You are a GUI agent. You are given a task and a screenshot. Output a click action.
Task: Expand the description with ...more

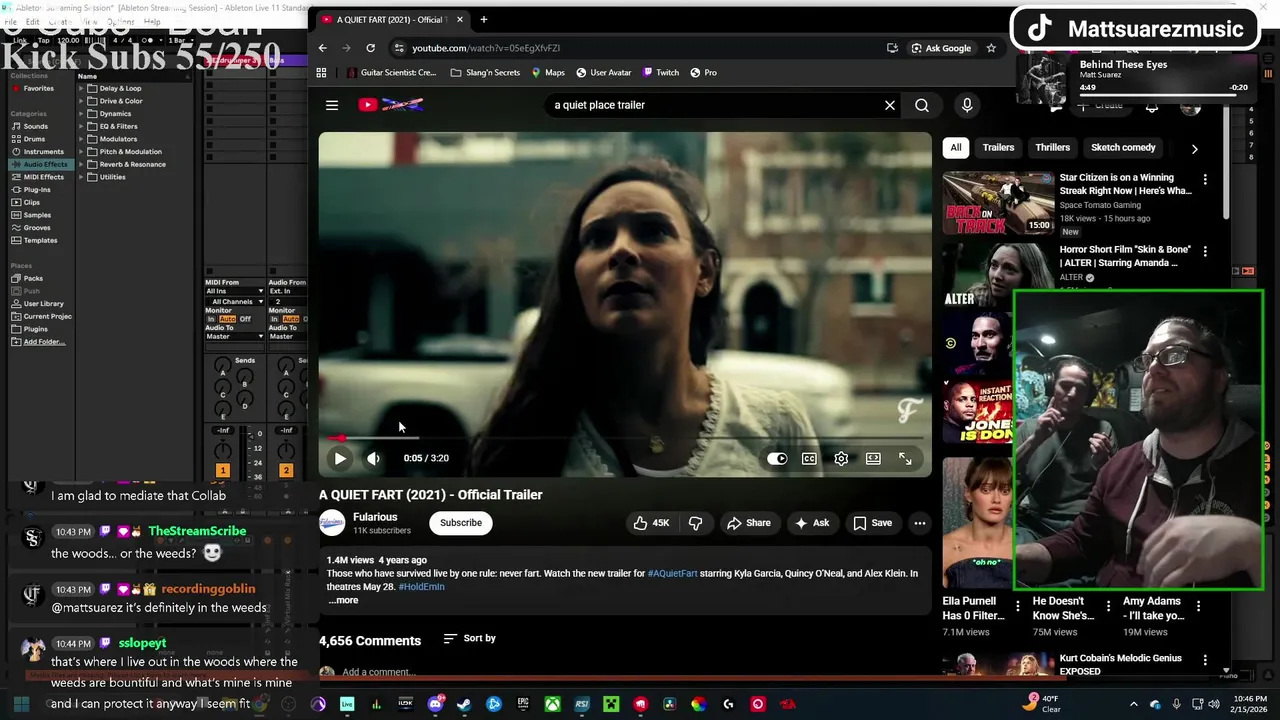click(343, 600)
